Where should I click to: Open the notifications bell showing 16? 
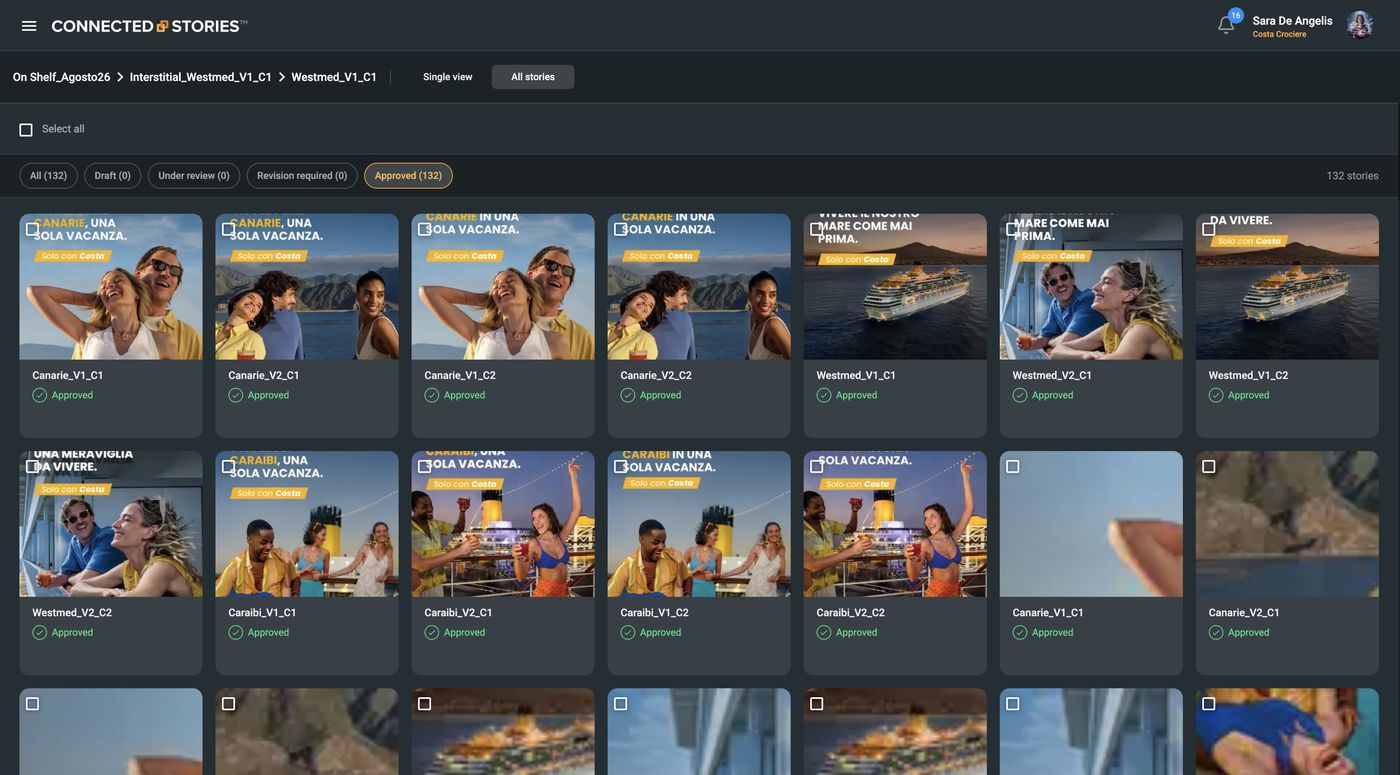point(1226,24)
